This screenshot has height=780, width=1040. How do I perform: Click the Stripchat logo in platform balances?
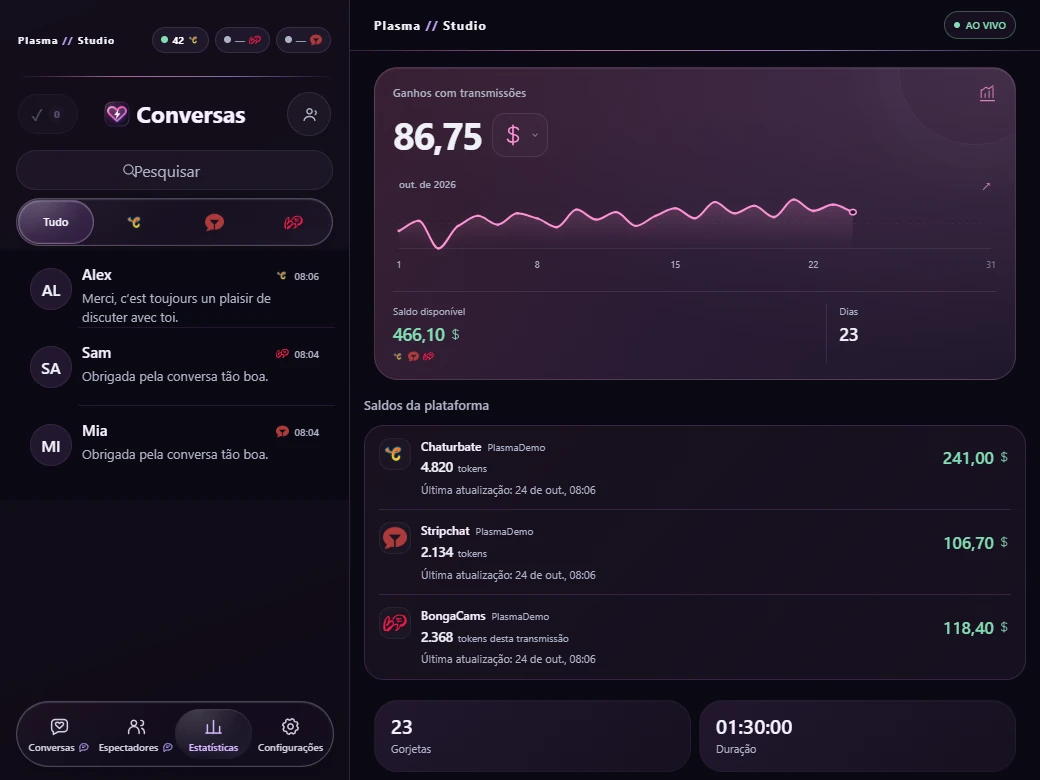pos(395,539)
